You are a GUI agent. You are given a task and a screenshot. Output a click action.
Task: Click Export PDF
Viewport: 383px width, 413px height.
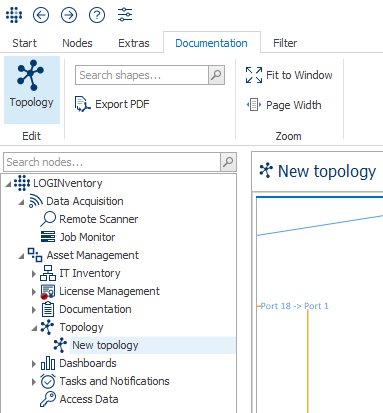coord(113,104)
